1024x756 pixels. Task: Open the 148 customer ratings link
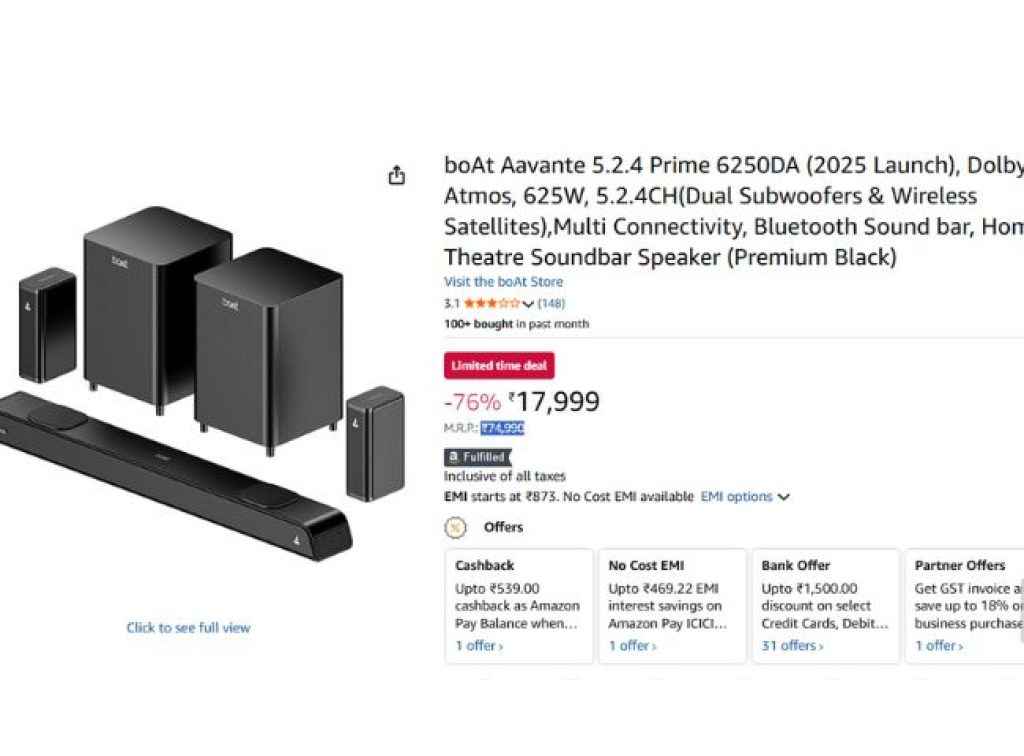coord(551,303)
